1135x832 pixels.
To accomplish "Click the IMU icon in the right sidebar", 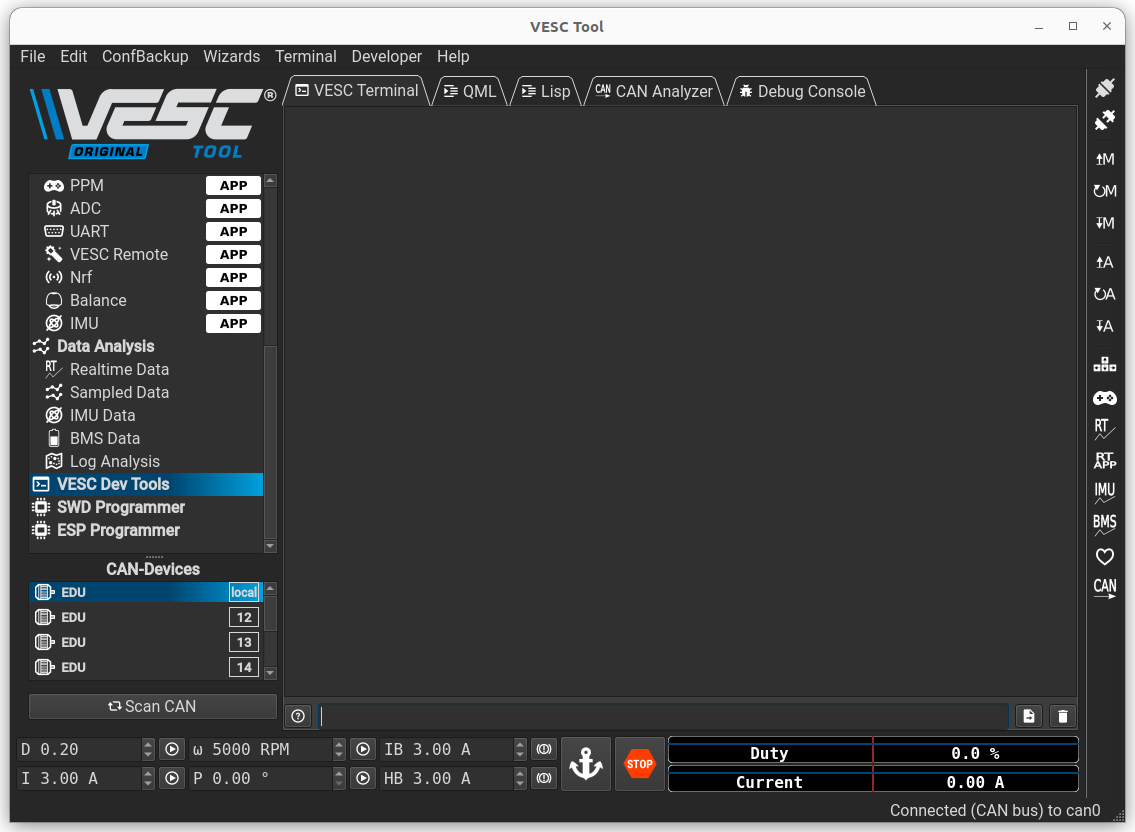I will (x=1104, y=492).
